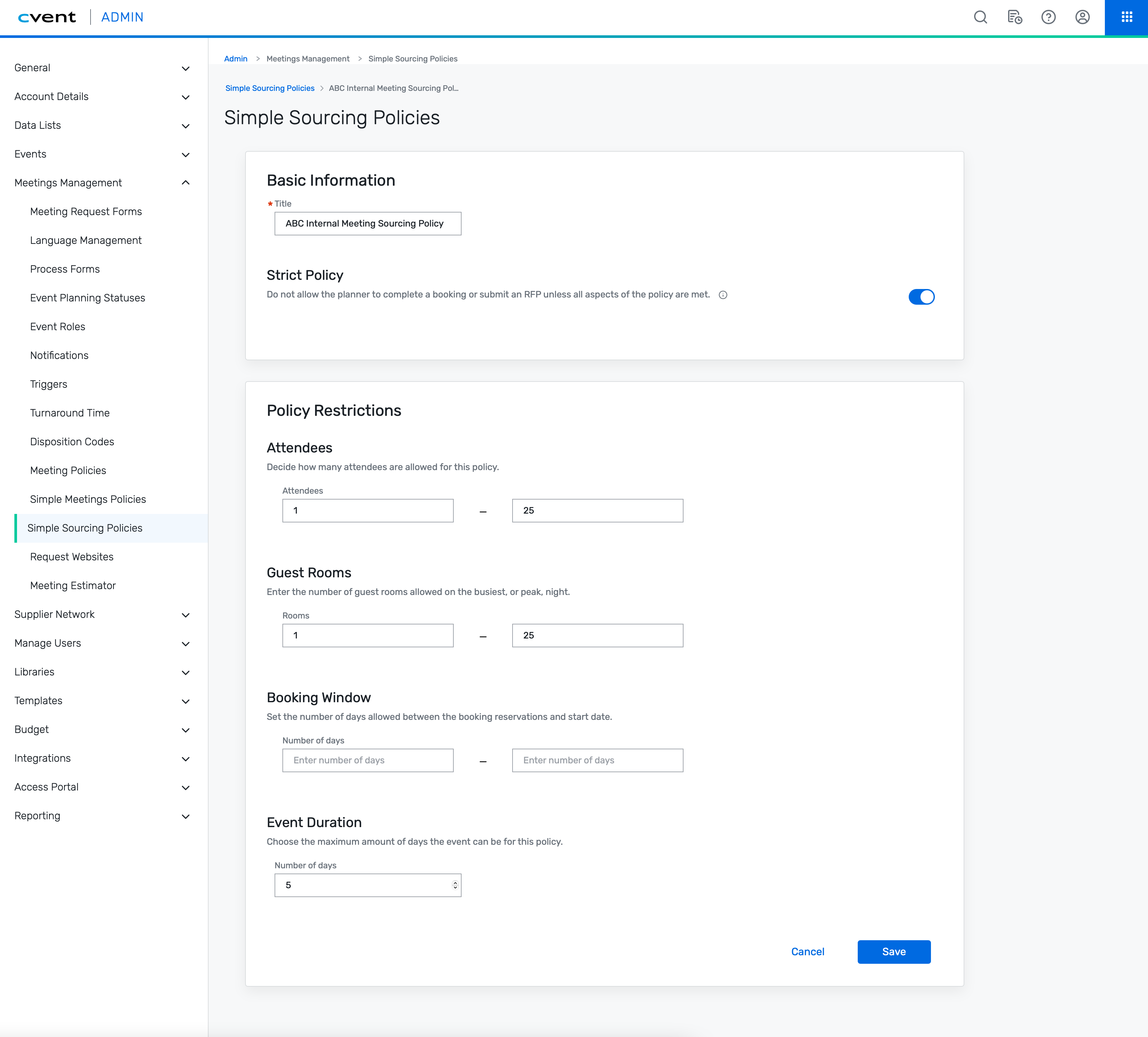
Task: Open the help question mark icon
Action: click(1048, 17)
